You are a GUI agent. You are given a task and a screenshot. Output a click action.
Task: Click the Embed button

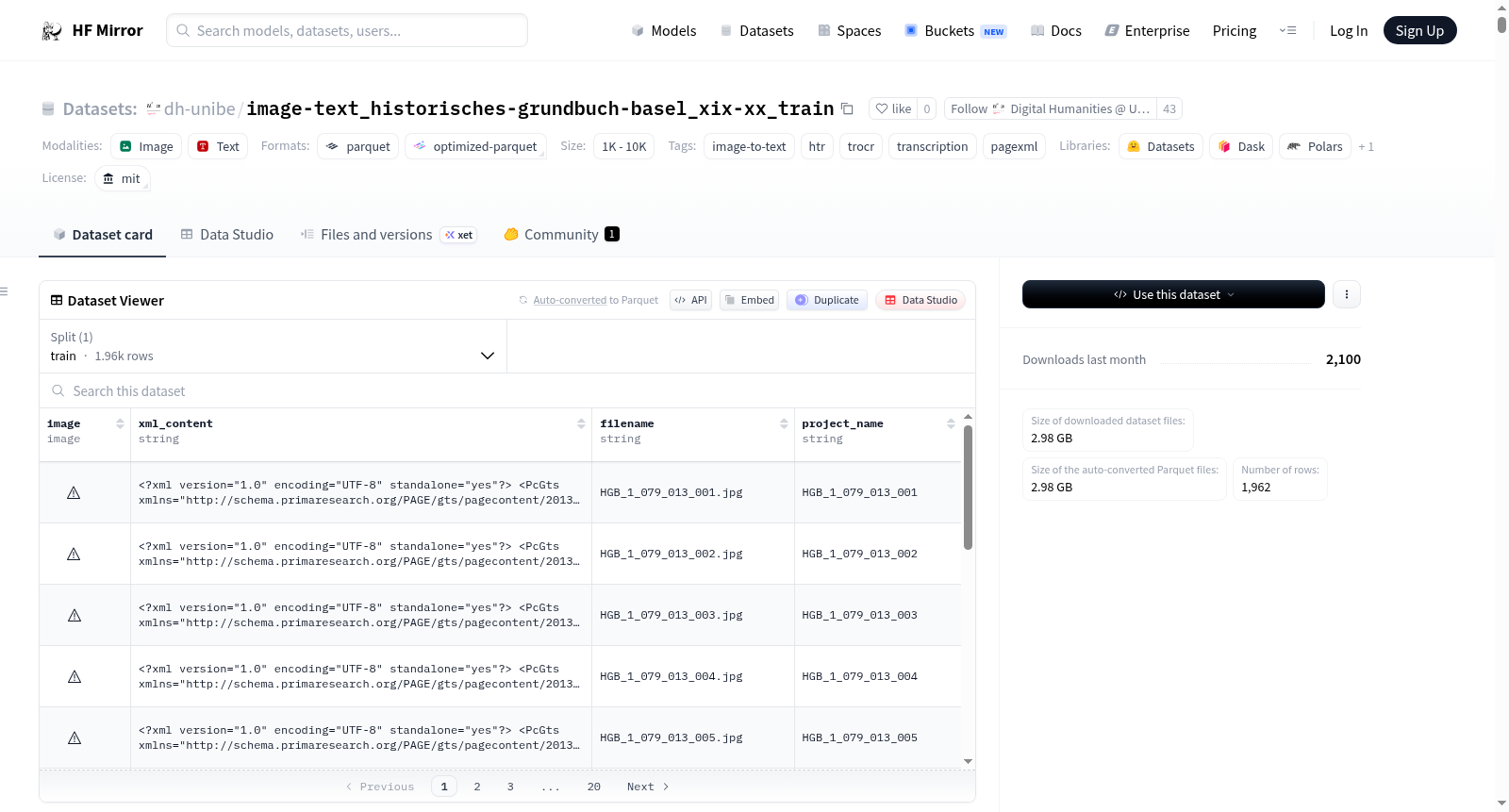[x=750, y=300]
